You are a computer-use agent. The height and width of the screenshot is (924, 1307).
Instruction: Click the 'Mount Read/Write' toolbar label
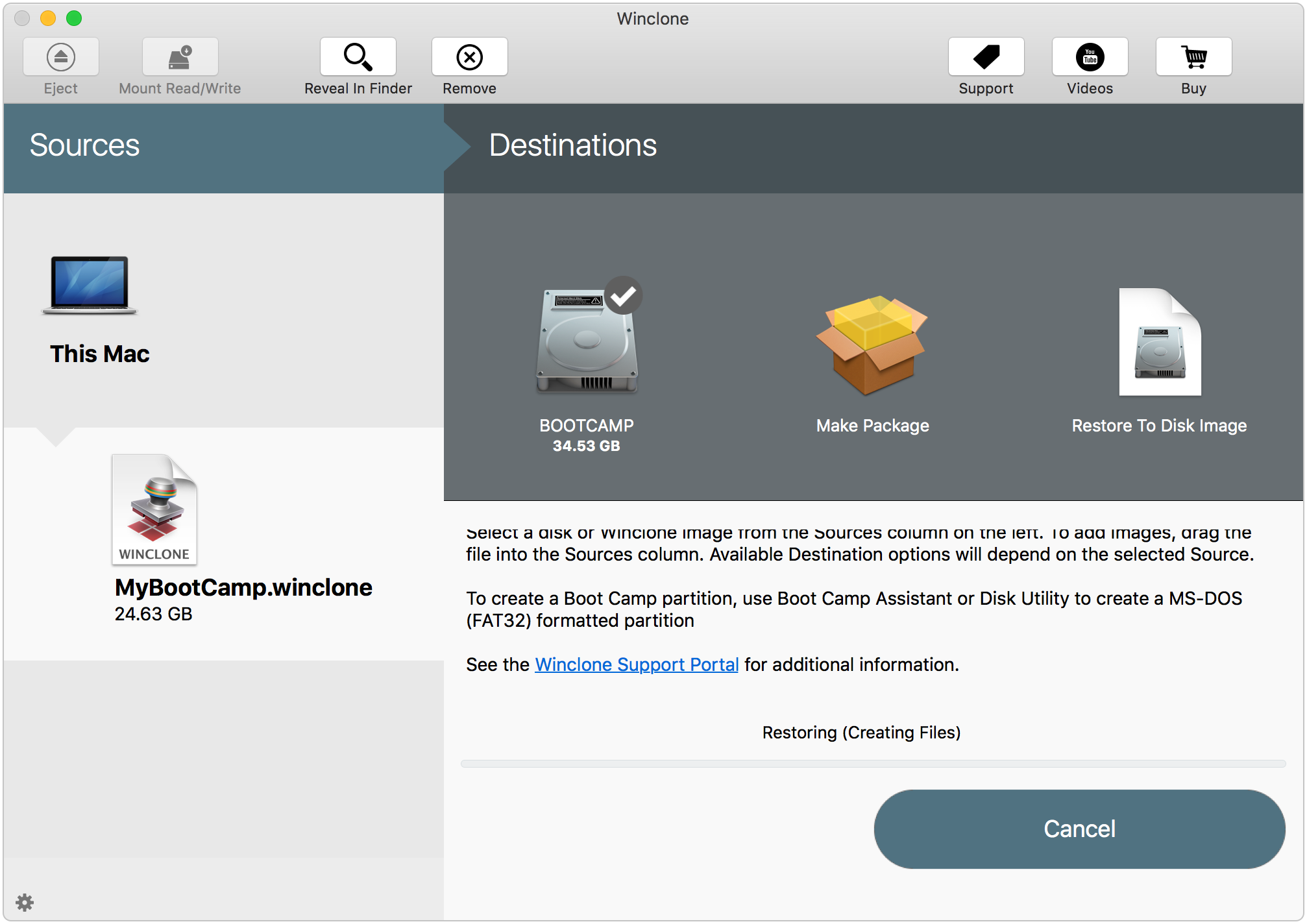[180, 88]
